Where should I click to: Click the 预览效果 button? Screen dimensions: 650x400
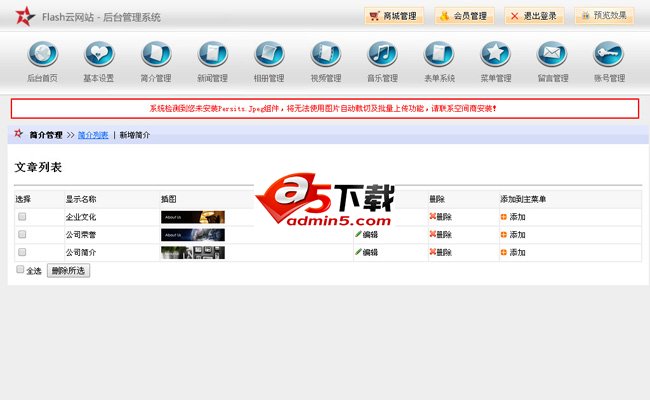[604, 16]
